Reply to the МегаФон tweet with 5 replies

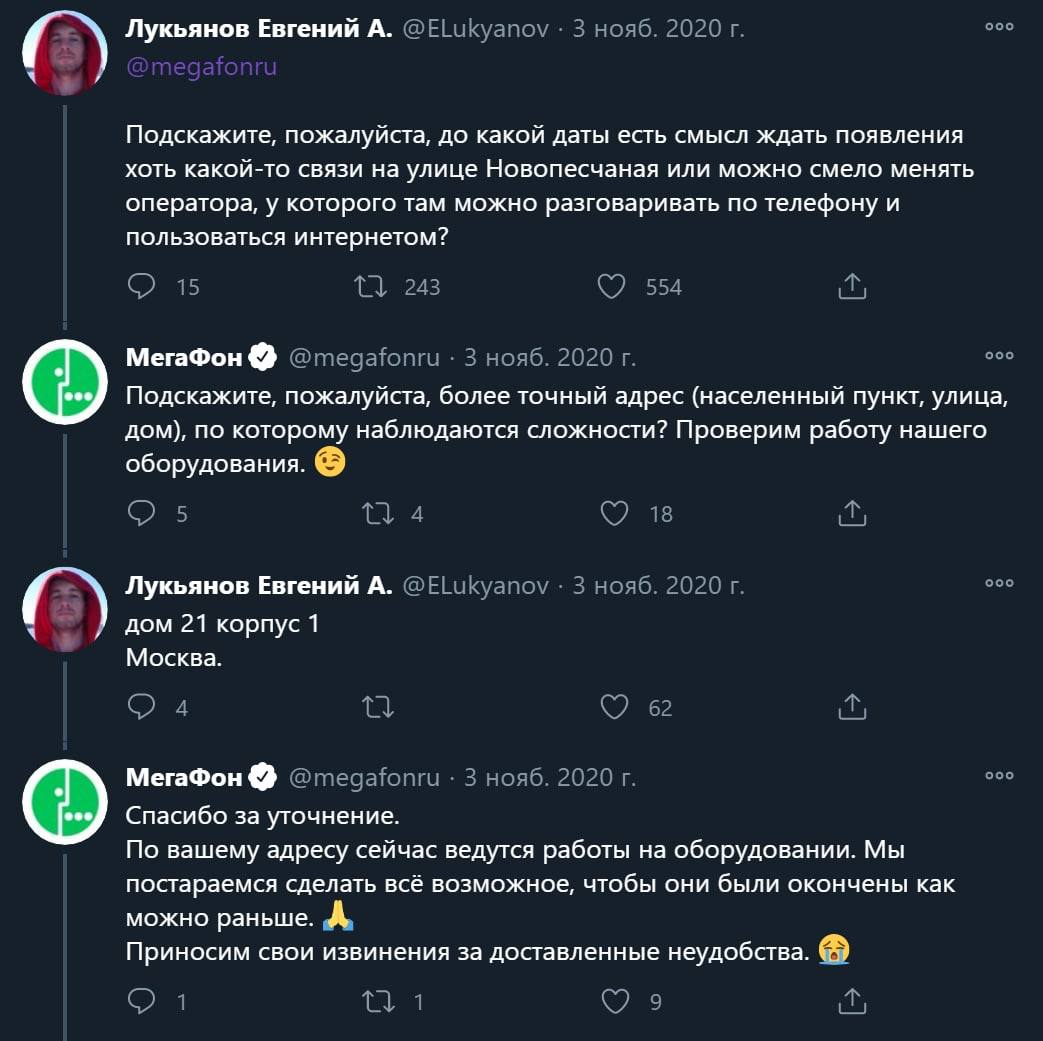141,513
